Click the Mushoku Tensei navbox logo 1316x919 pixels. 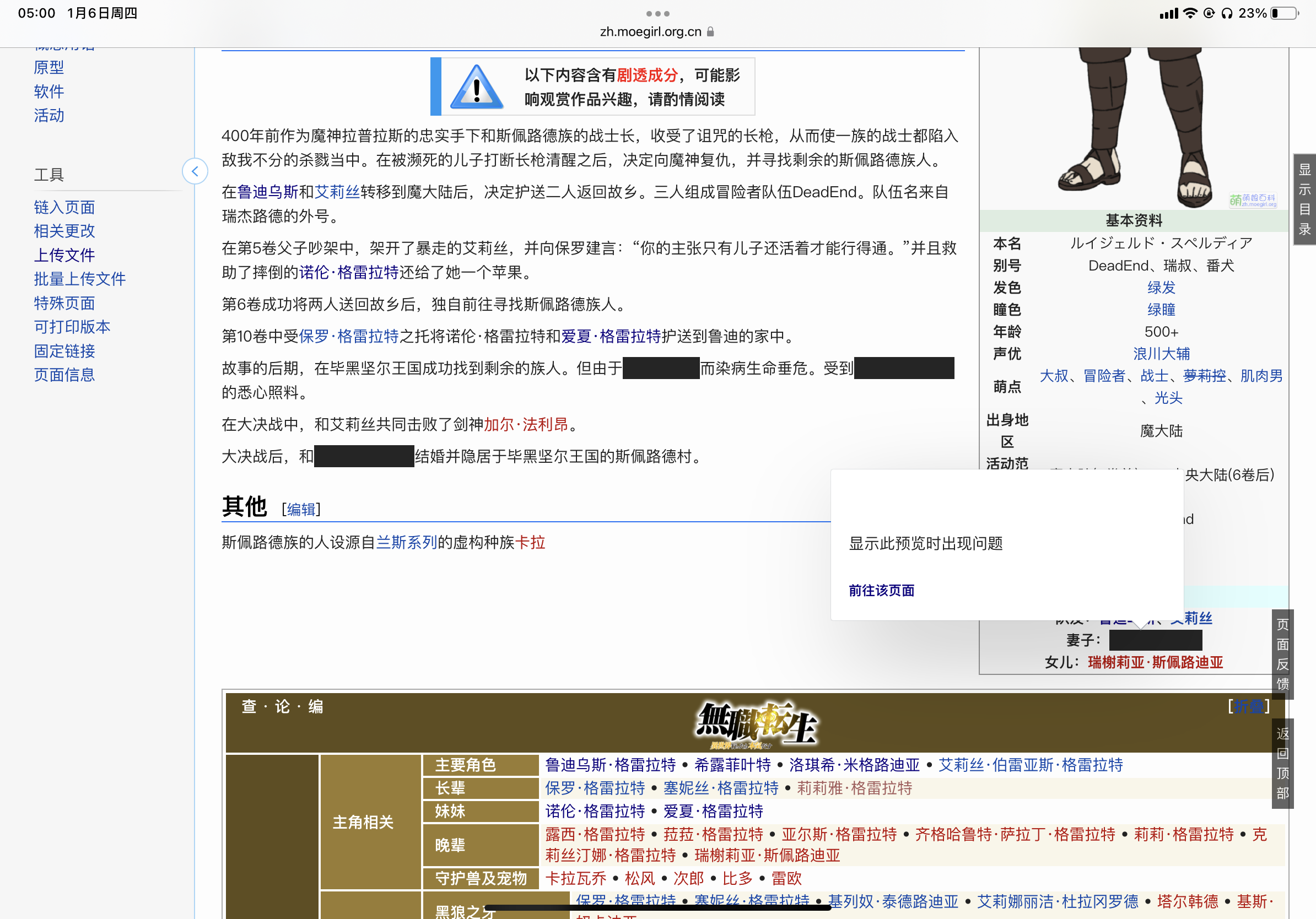point(755,725)
